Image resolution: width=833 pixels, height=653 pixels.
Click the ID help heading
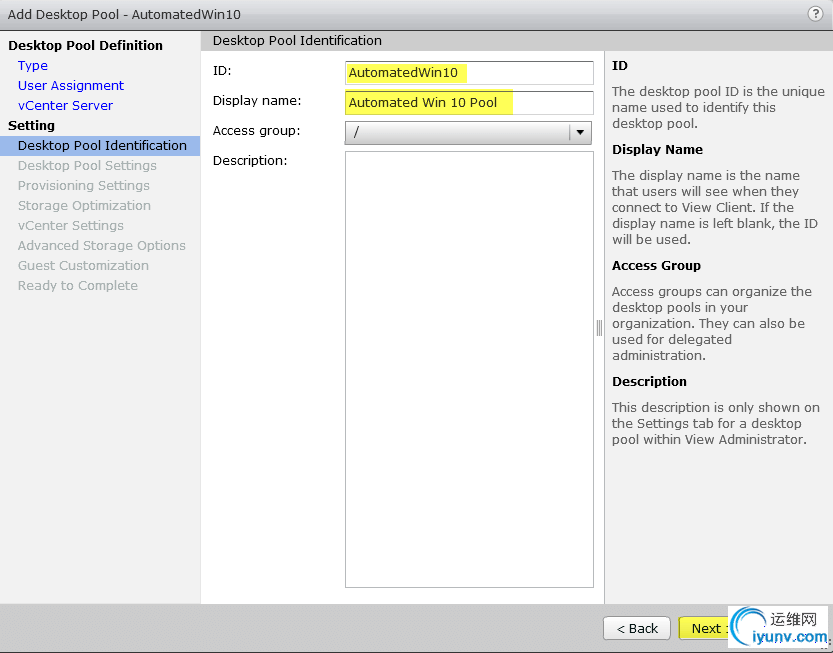619,65
